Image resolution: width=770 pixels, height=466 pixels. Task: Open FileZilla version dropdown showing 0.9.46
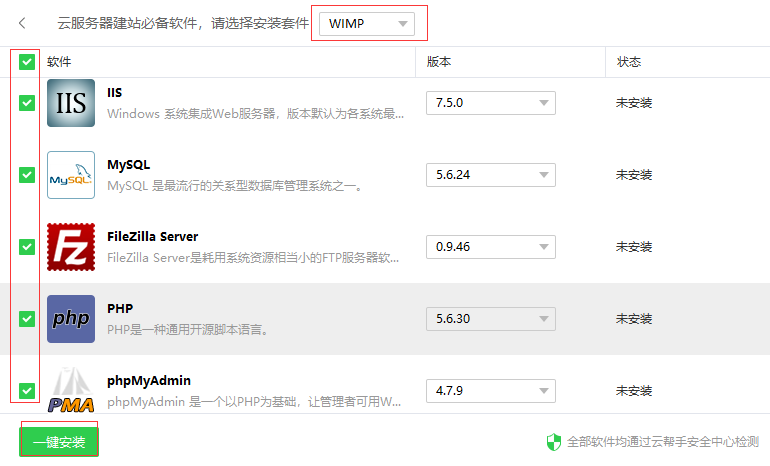(x=491, y=247)
